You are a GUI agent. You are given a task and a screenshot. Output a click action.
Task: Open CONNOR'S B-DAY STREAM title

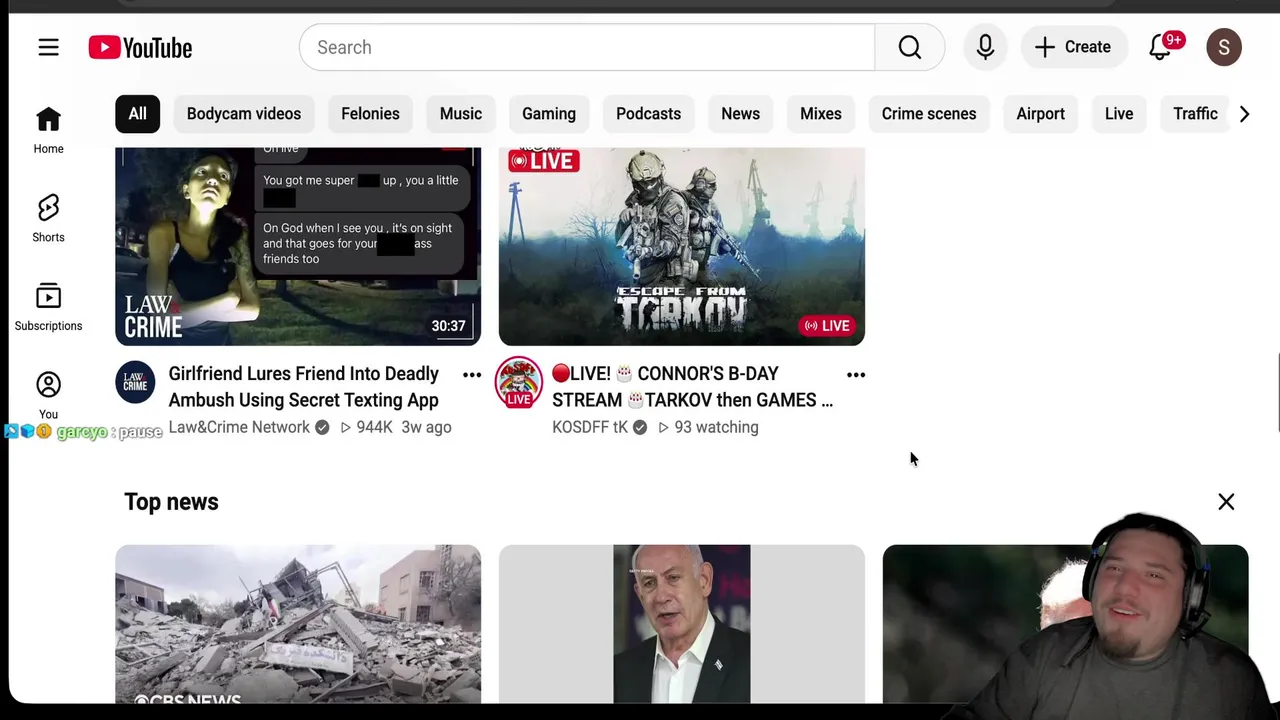click(x=692, y=387)
